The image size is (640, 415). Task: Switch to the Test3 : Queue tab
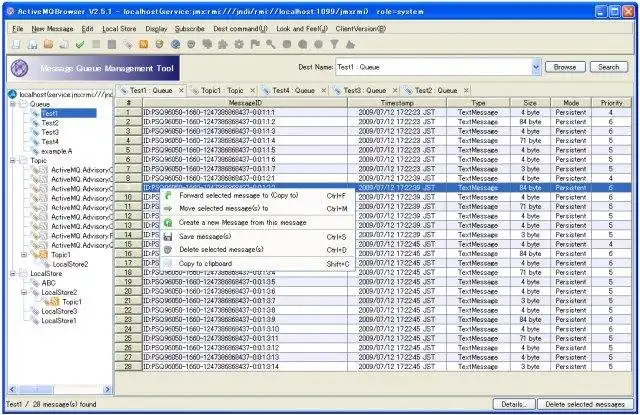point(364,90)
